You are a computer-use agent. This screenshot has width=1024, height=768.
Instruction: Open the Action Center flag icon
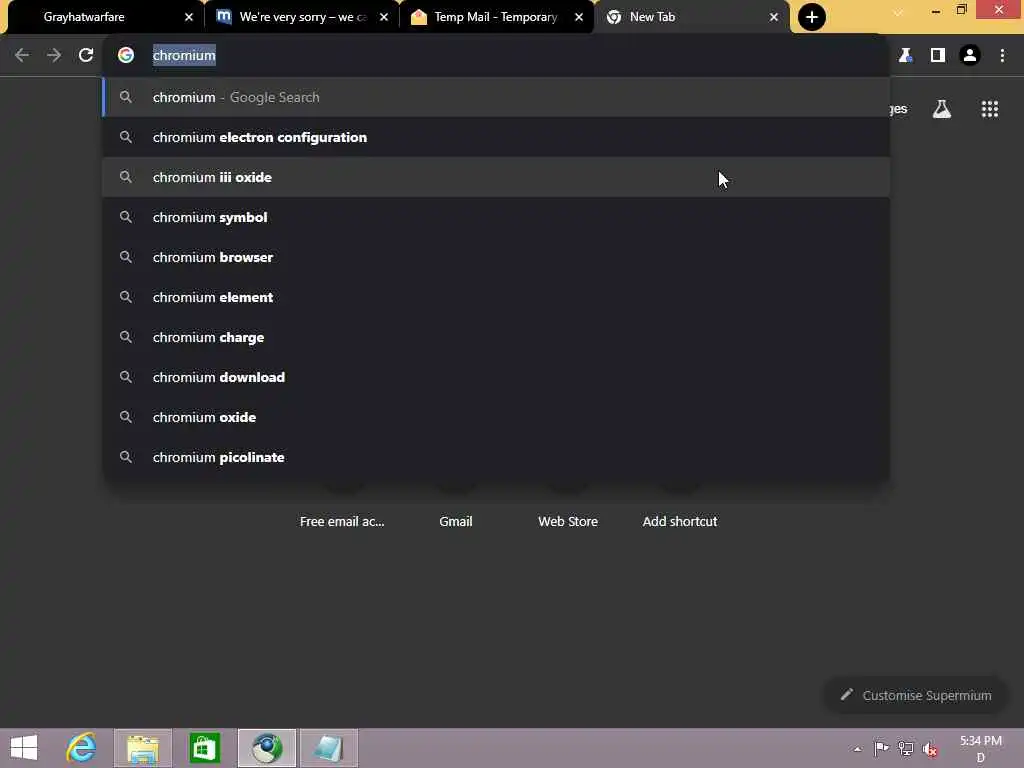pyautogui.click(x=881, y=748)
